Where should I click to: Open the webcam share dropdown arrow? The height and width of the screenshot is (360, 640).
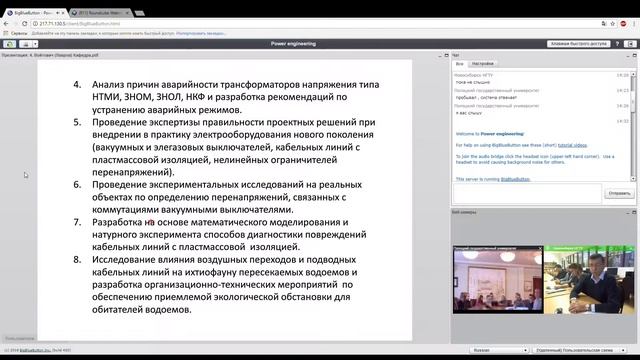click(x=36, y=44)
